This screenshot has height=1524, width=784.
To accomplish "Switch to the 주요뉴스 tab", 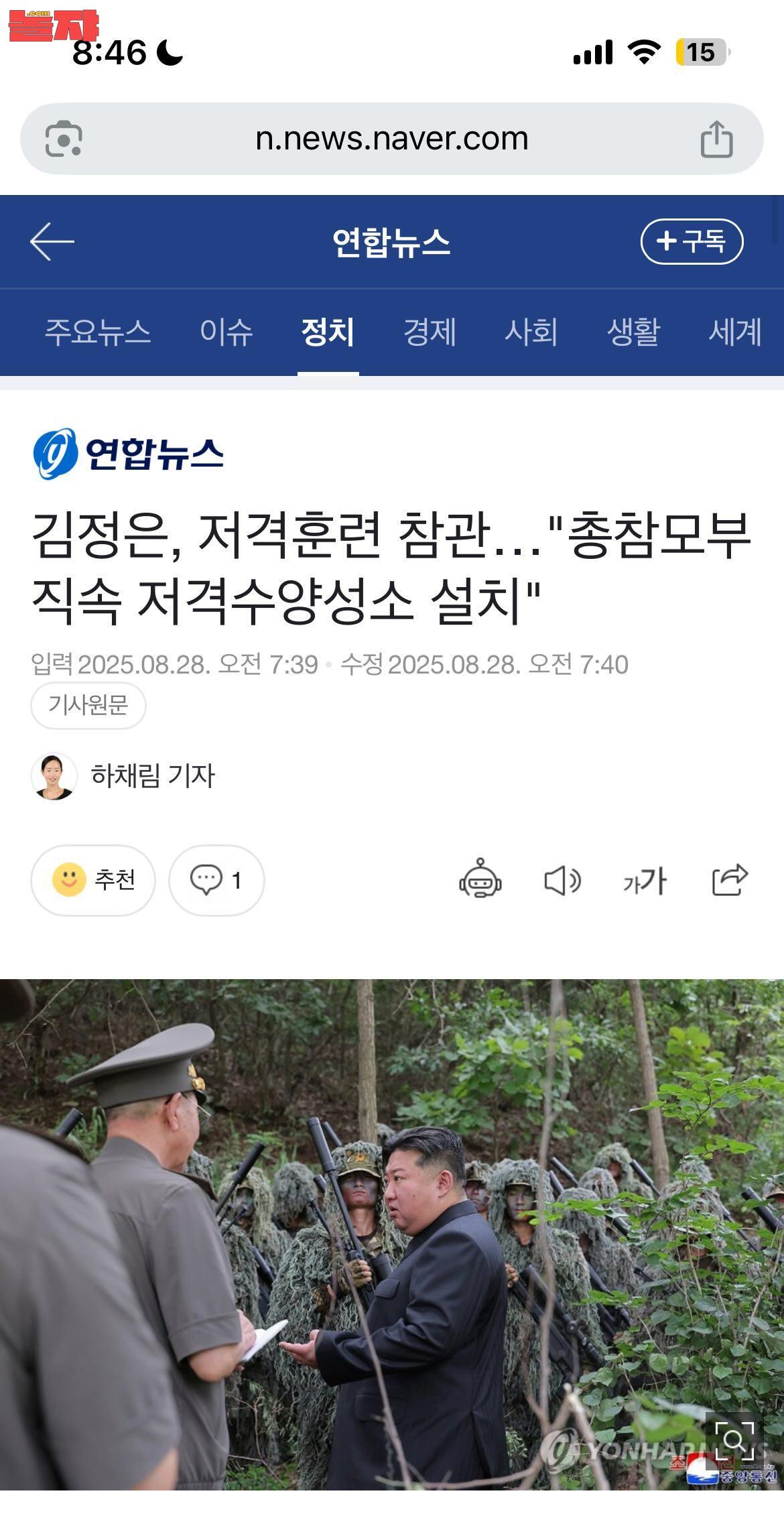I will 98,332.
